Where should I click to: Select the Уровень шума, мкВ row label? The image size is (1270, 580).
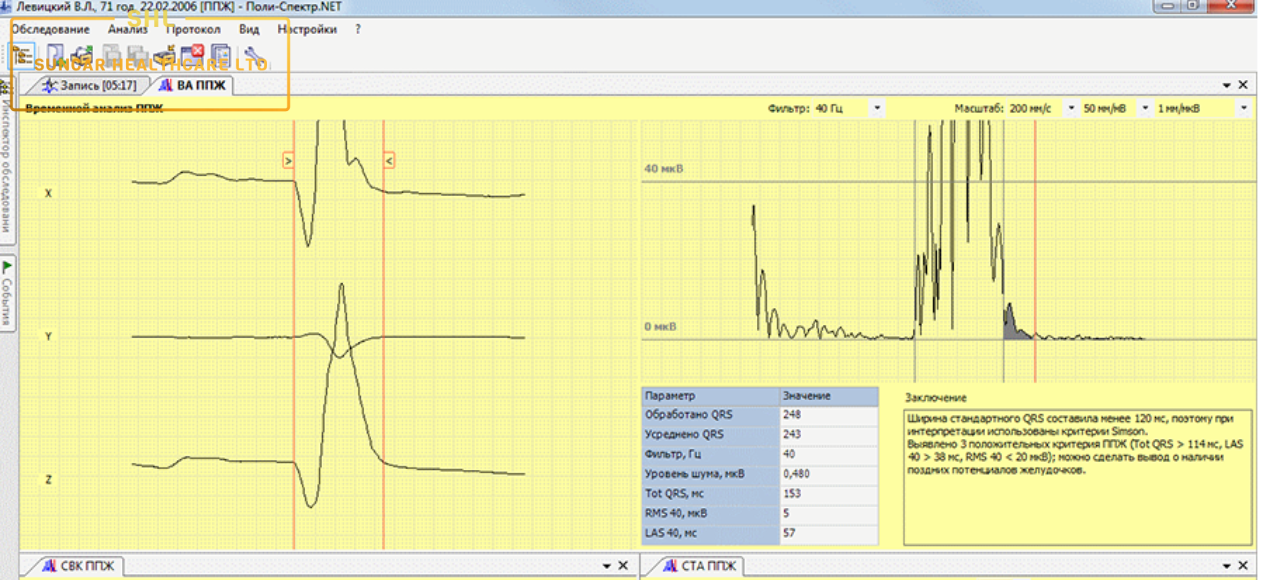pyautogui.click(x=709, y=473)
